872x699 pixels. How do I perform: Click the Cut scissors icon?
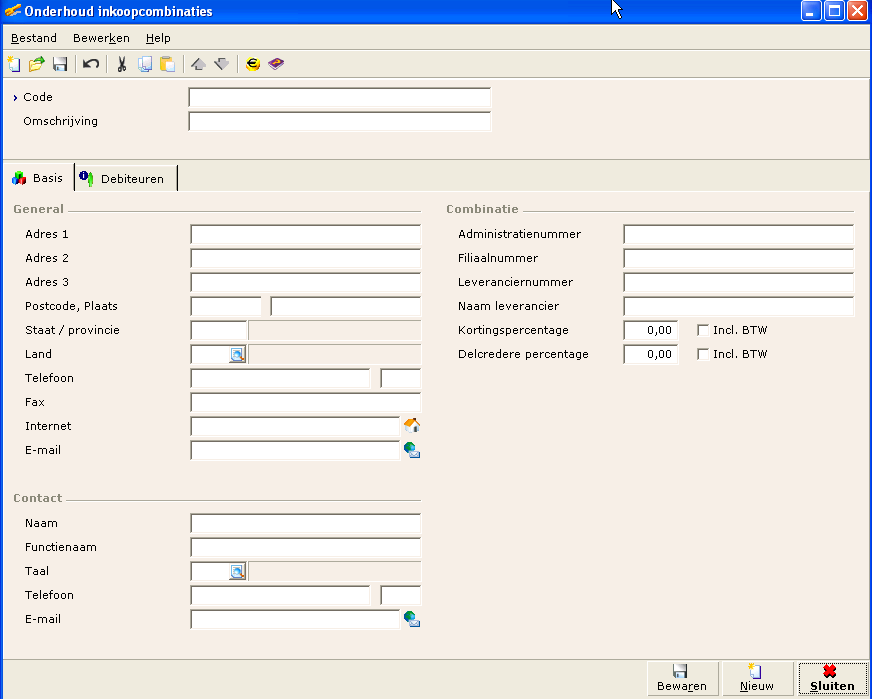point(122,64)
